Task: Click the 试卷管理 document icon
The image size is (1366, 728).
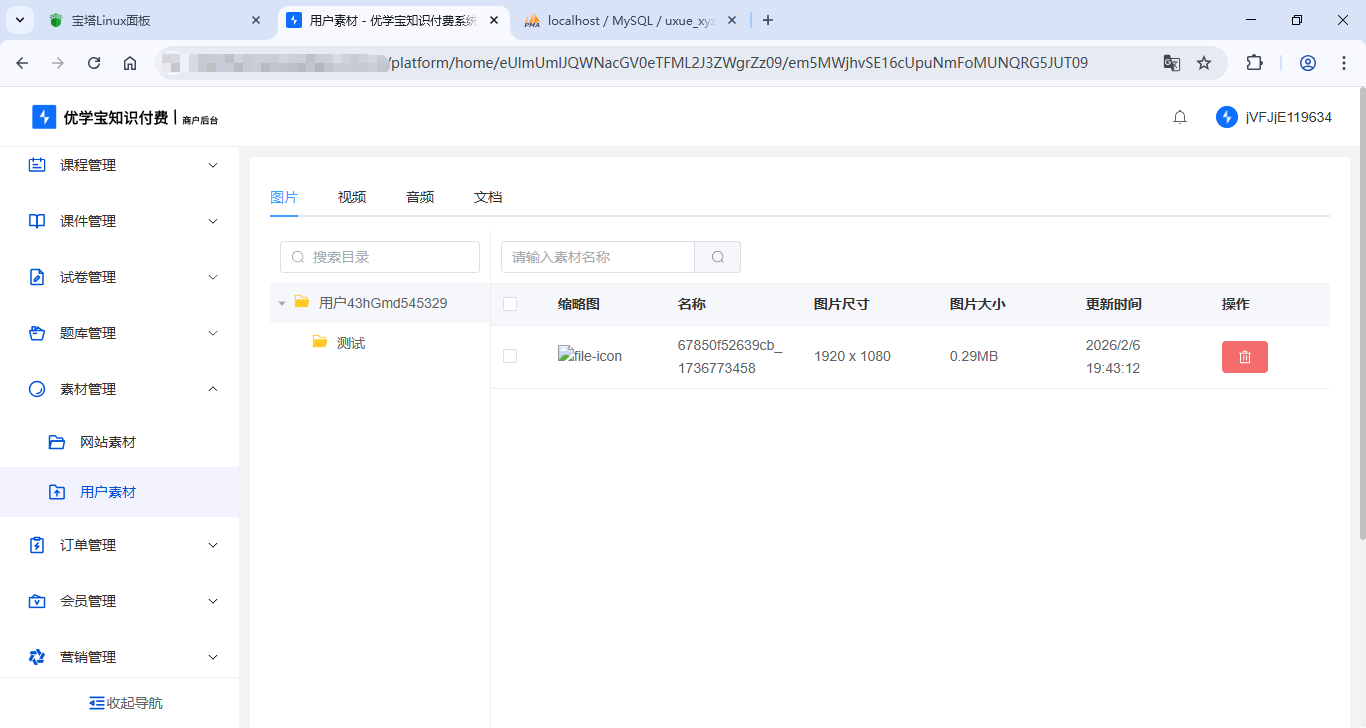Action: tap(36, 276)
